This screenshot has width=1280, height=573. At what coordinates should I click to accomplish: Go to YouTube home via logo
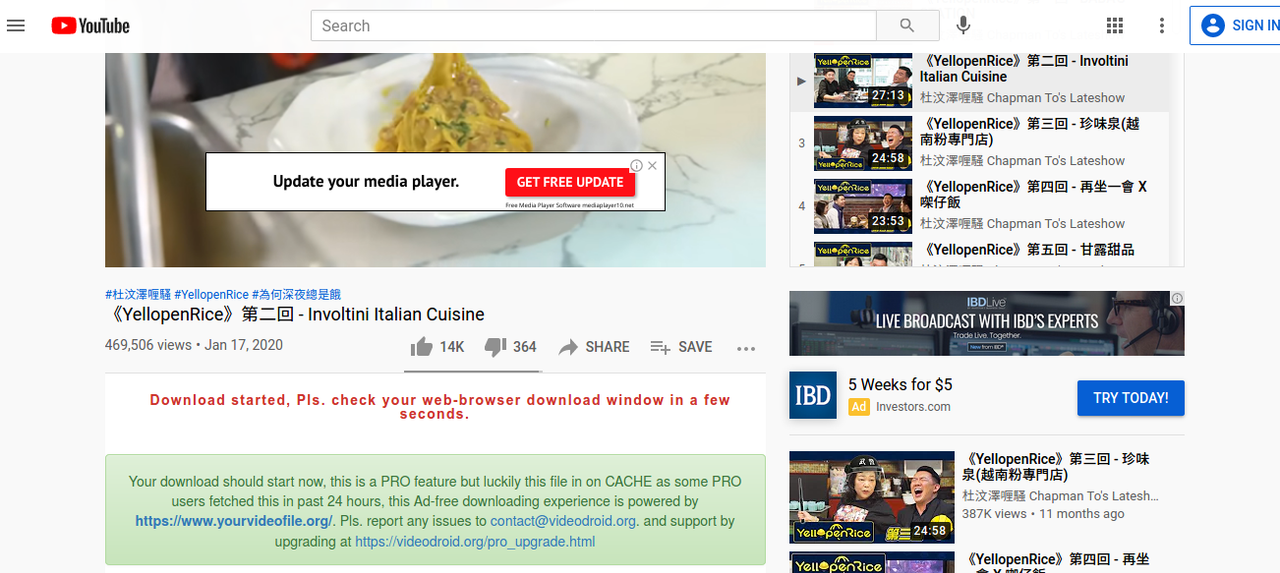coord(90,26)
